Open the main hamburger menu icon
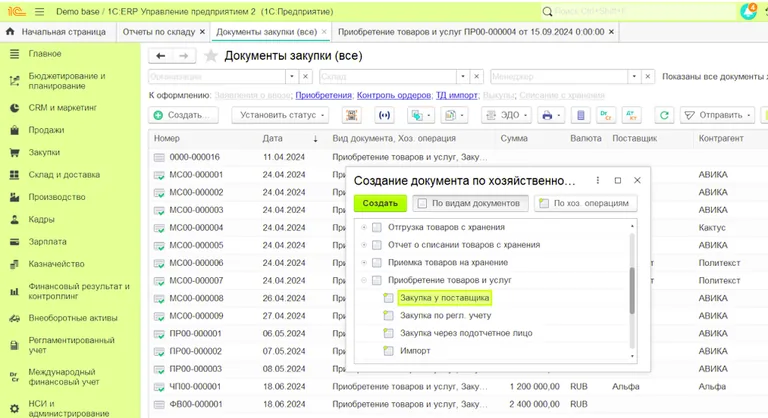The height and width of the screenshot is (418, 768). point(38,10)
